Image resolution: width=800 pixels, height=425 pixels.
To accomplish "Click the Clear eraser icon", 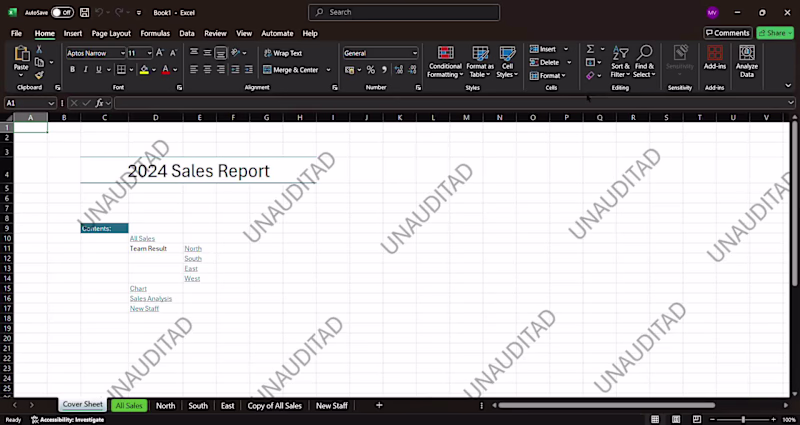I will 590,76.
